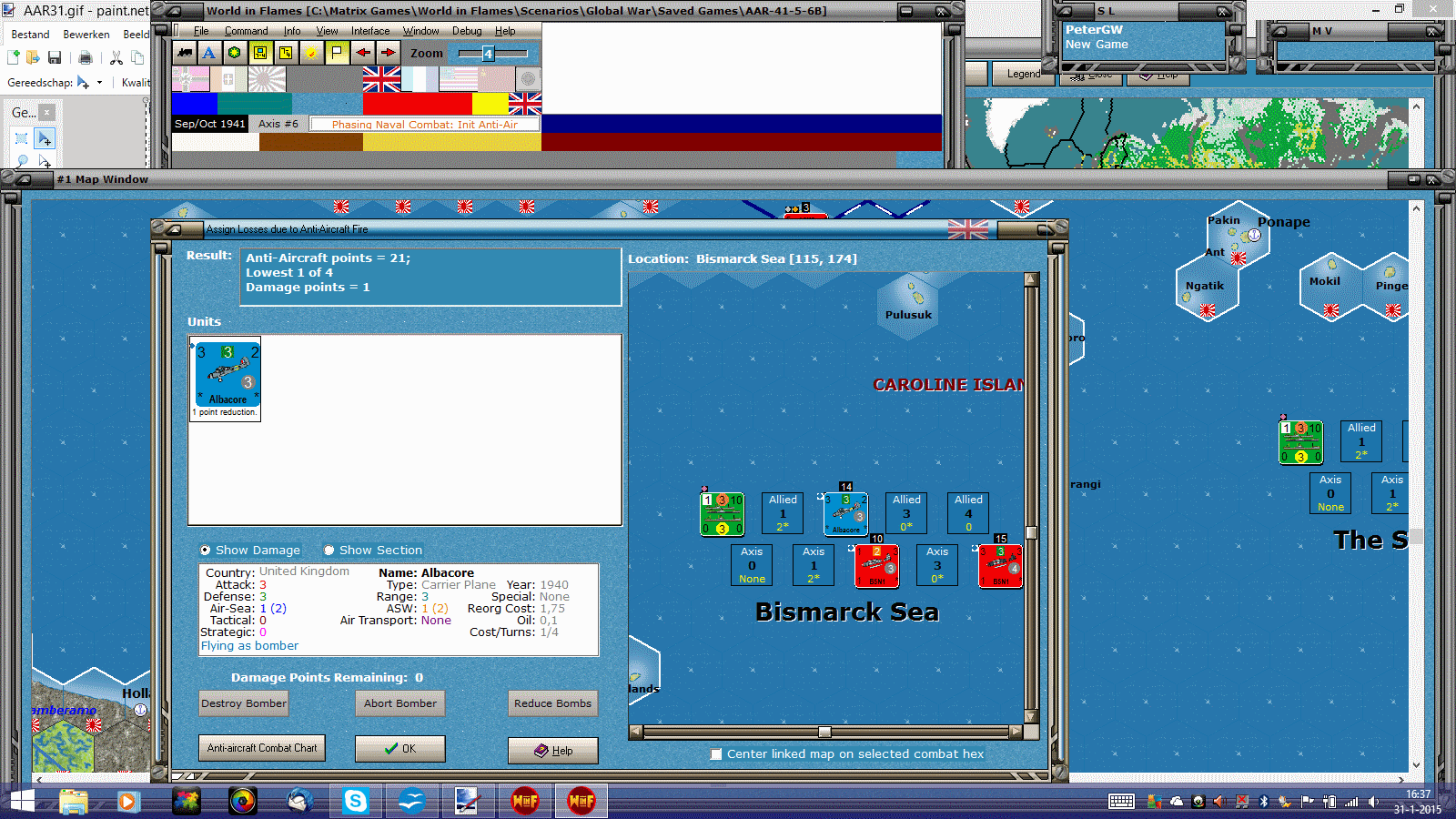Click the Phasing Naval Combat status field
Image resolution: width=1456 pixels, height=819 pixels.
(425, 125)
